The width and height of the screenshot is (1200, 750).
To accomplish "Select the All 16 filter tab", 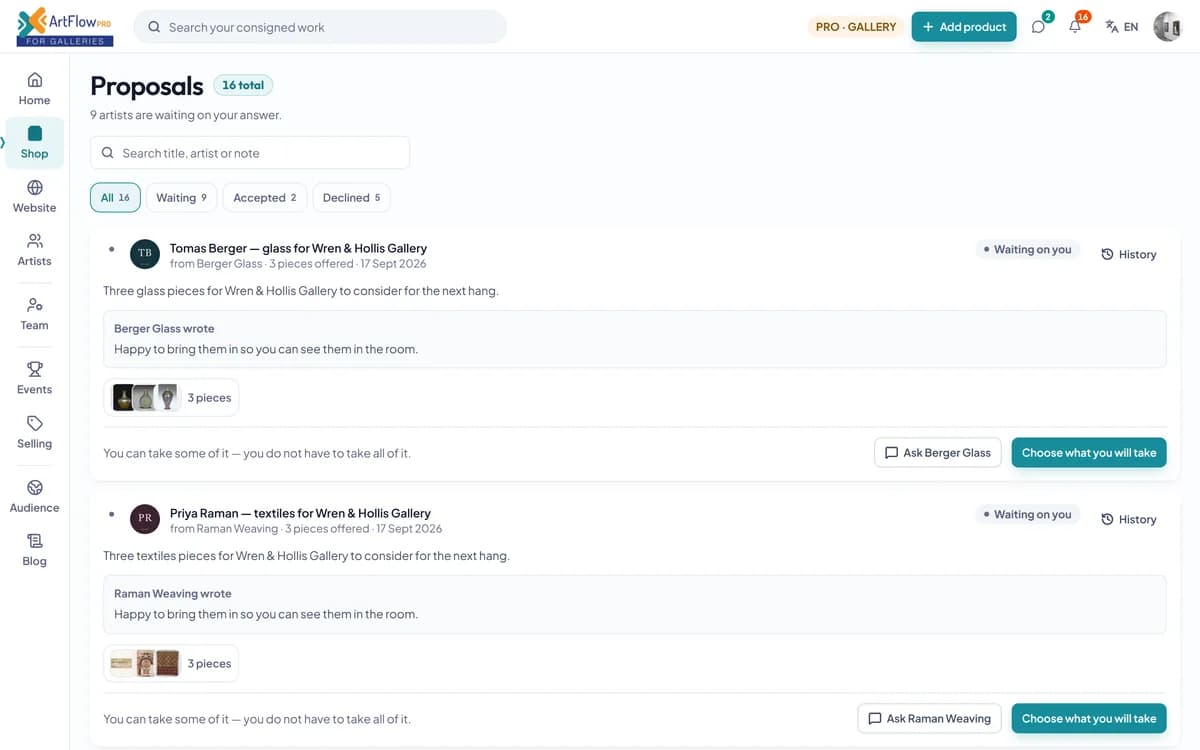I will (x=115, y=198).
